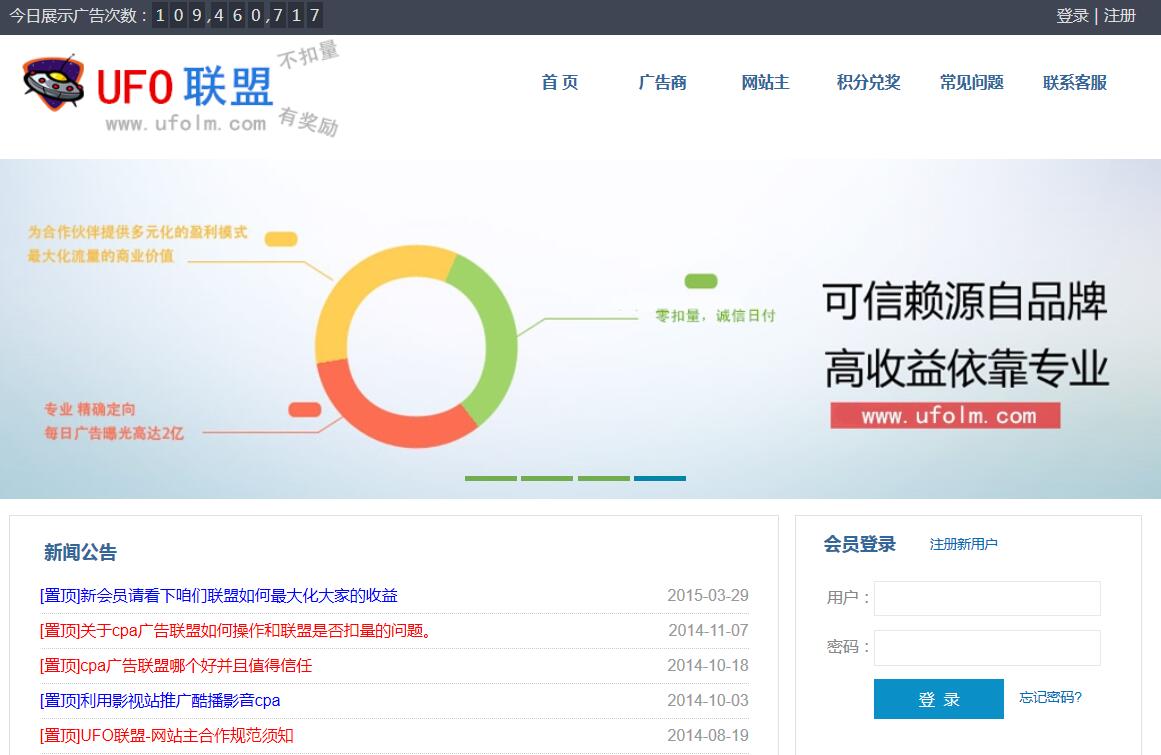This screenshot has height=755, width=1161.
Task: Select the first banner slide indicator
Action: pos(491,478)
